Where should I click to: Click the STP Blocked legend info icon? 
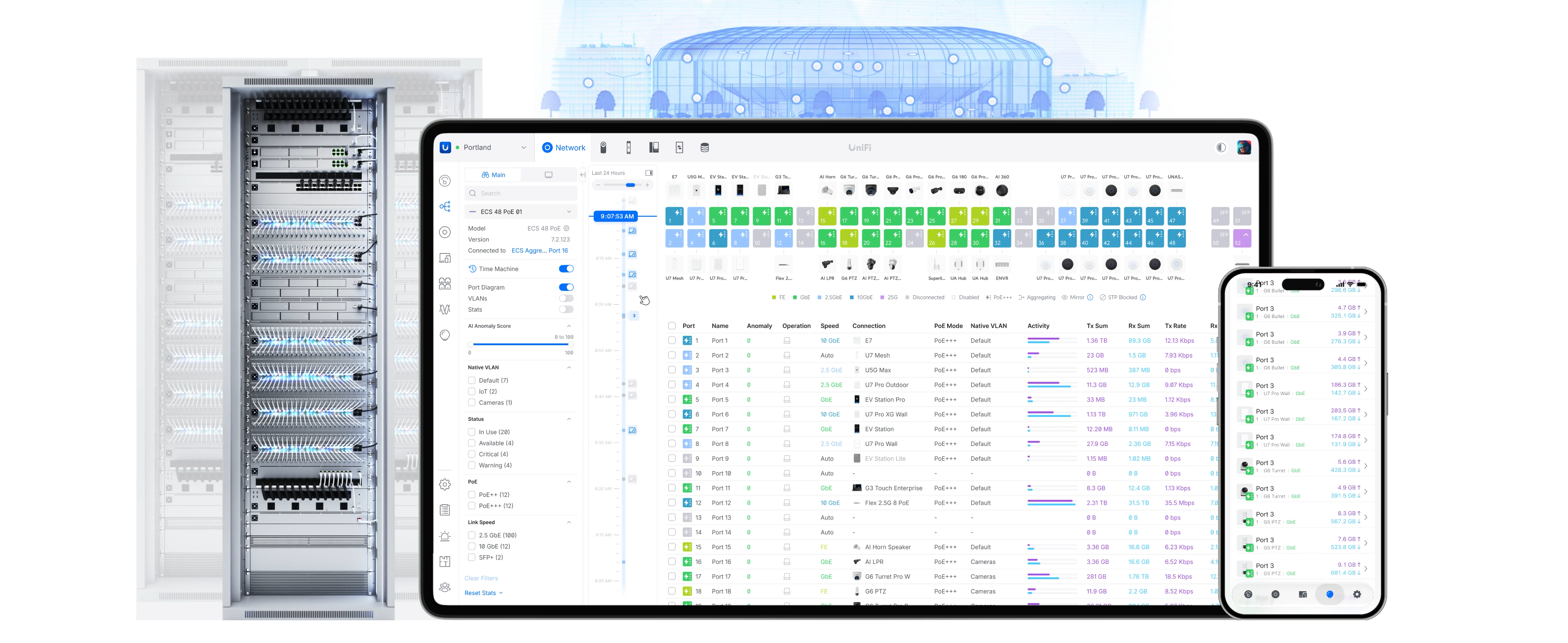pos(1143,297)
